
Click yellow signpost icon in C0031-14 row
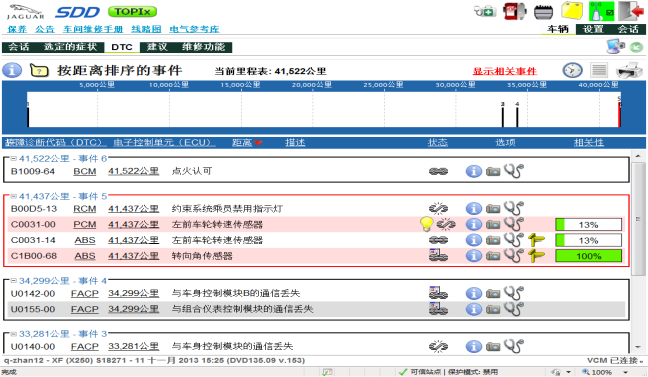(x=536, y=239)
